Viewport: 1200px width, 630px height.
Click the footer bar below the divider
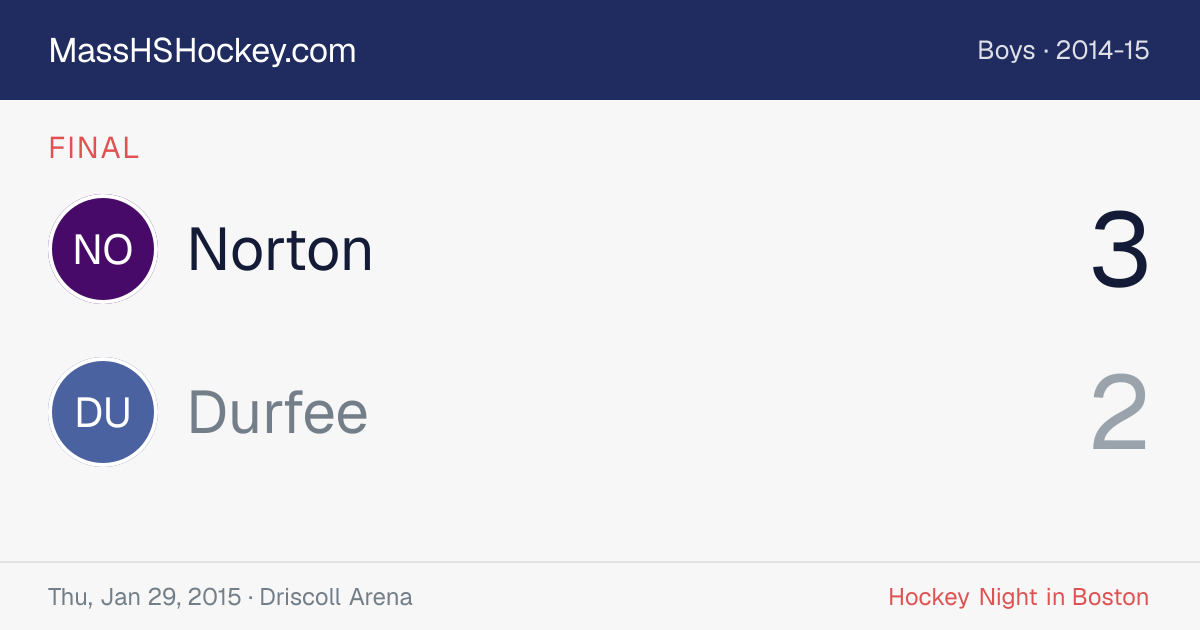pyautogui.click(x=600, y=597)
